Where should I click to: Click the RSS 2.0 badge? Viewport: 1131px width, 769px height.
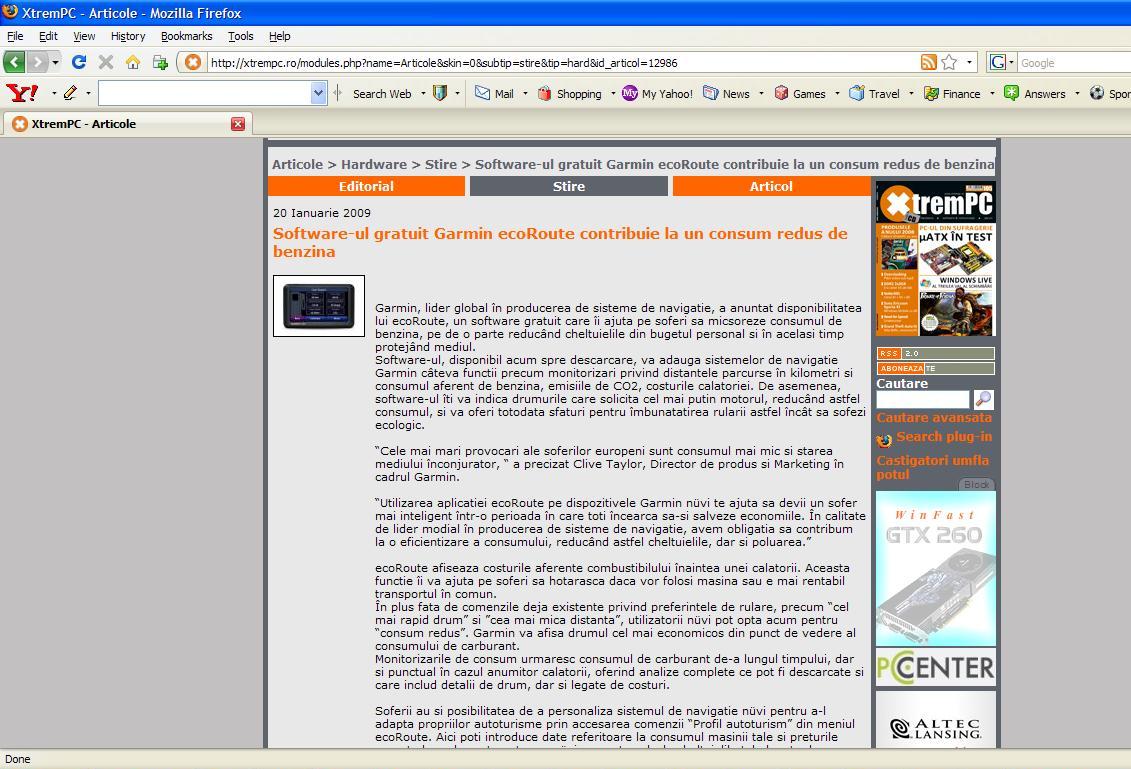click(x=936, y=353)
